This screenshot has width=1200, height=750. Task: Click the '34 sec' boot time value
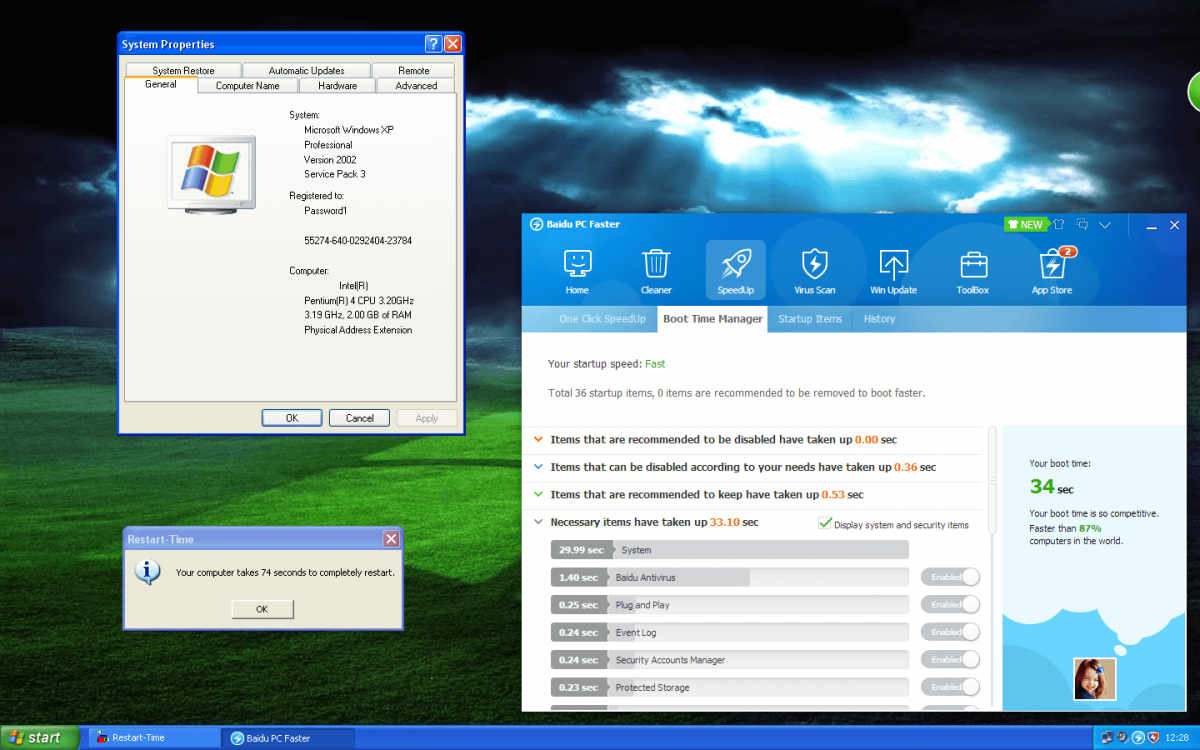tap(1052, 487)
